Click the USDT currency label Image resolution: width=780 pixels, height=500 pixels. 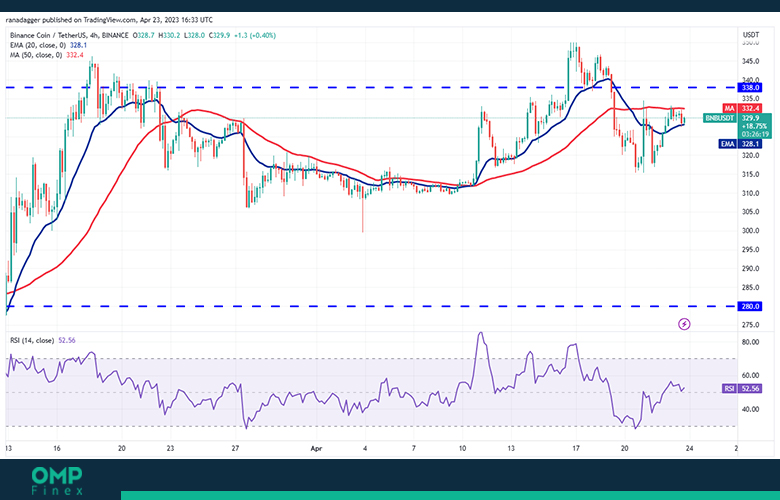pyautogui.click(x=751, y=35)
